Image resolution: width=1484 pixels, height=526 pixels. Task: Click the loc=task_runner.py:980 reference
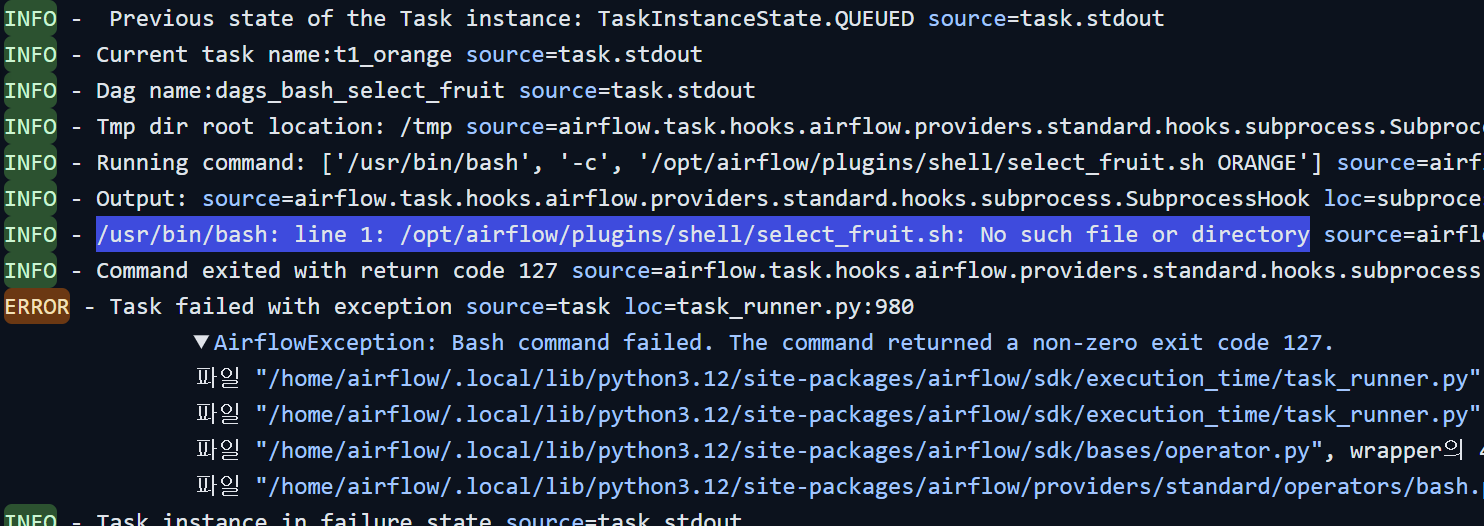pyautogui.click(x=769, y=307)
